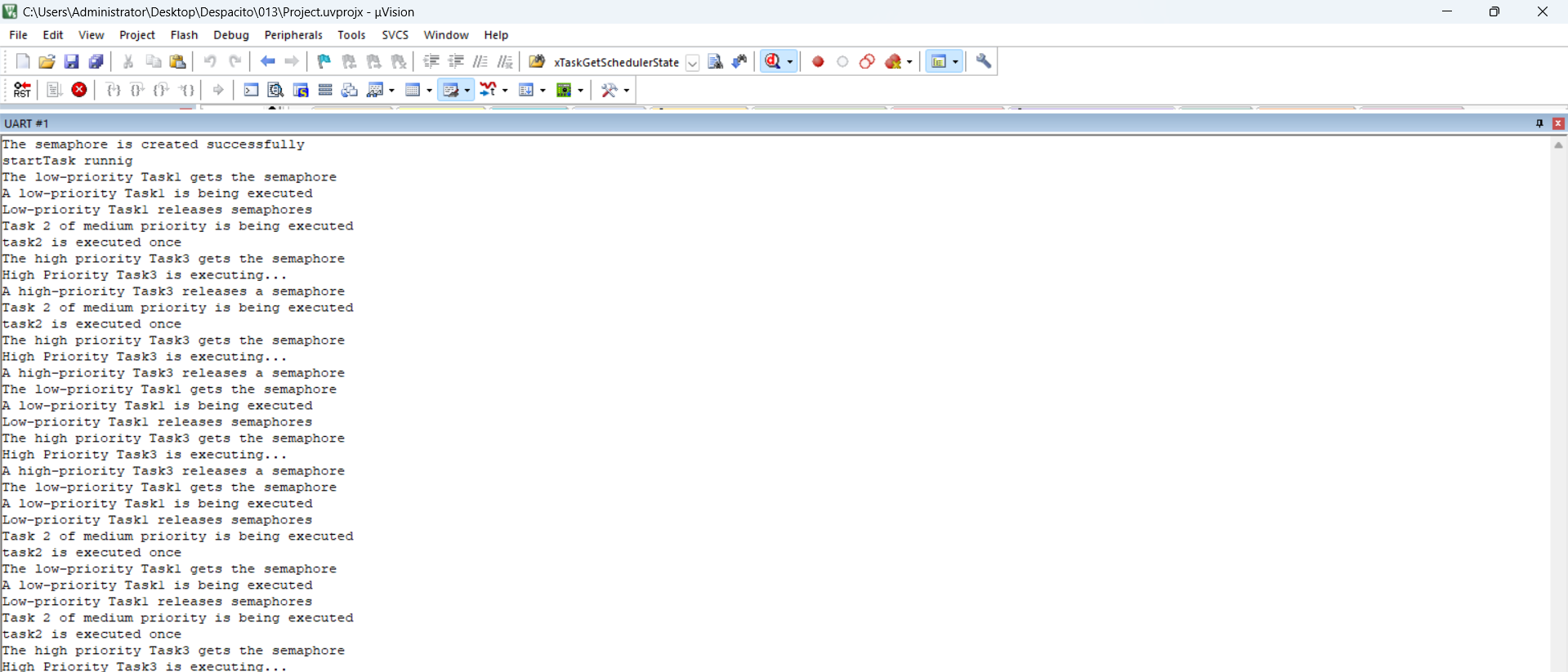The height and width of the screenshot is (672, 1568).
Task: Open Configuration wrench icon
Action: point(984,61)
